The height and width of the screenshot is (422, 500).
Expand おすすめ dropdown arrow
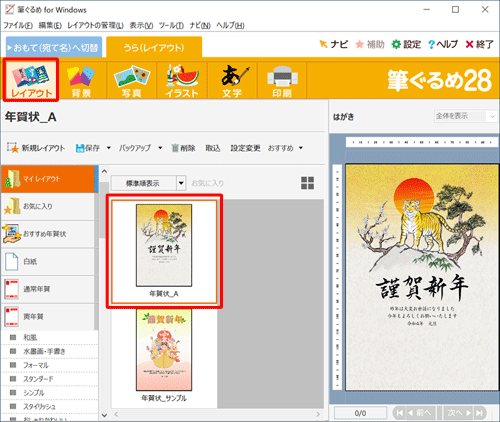tap(301, 148)
